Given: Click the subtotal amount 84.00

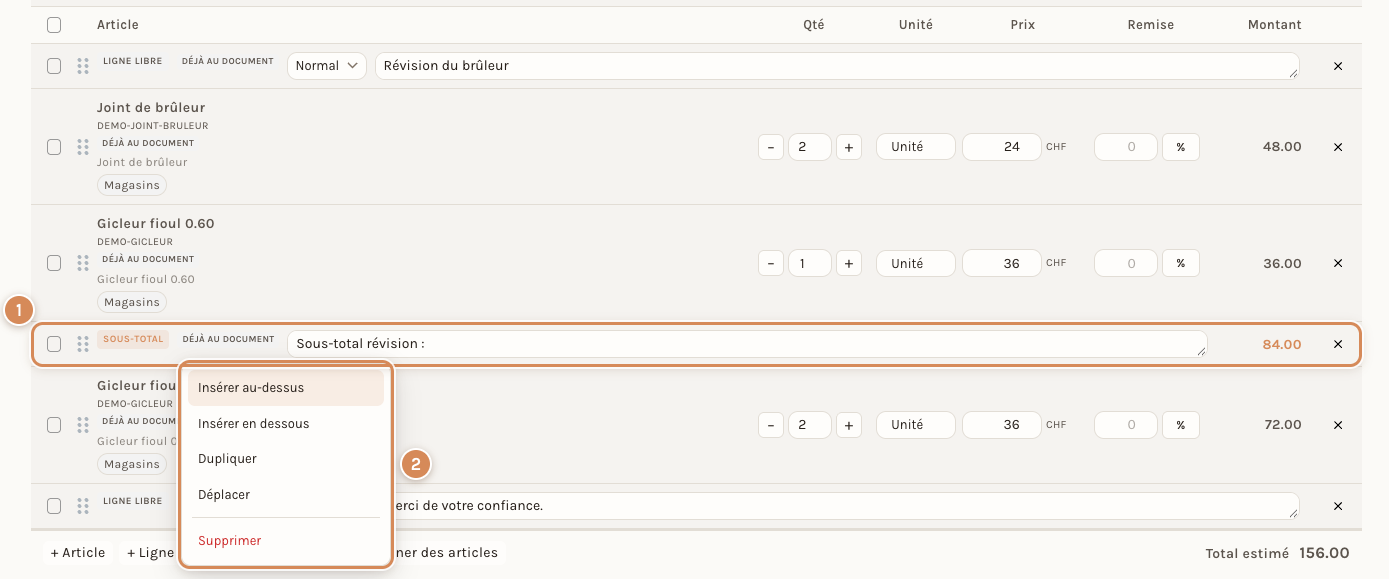Looking at the screenshot, I should point(1282,344).
